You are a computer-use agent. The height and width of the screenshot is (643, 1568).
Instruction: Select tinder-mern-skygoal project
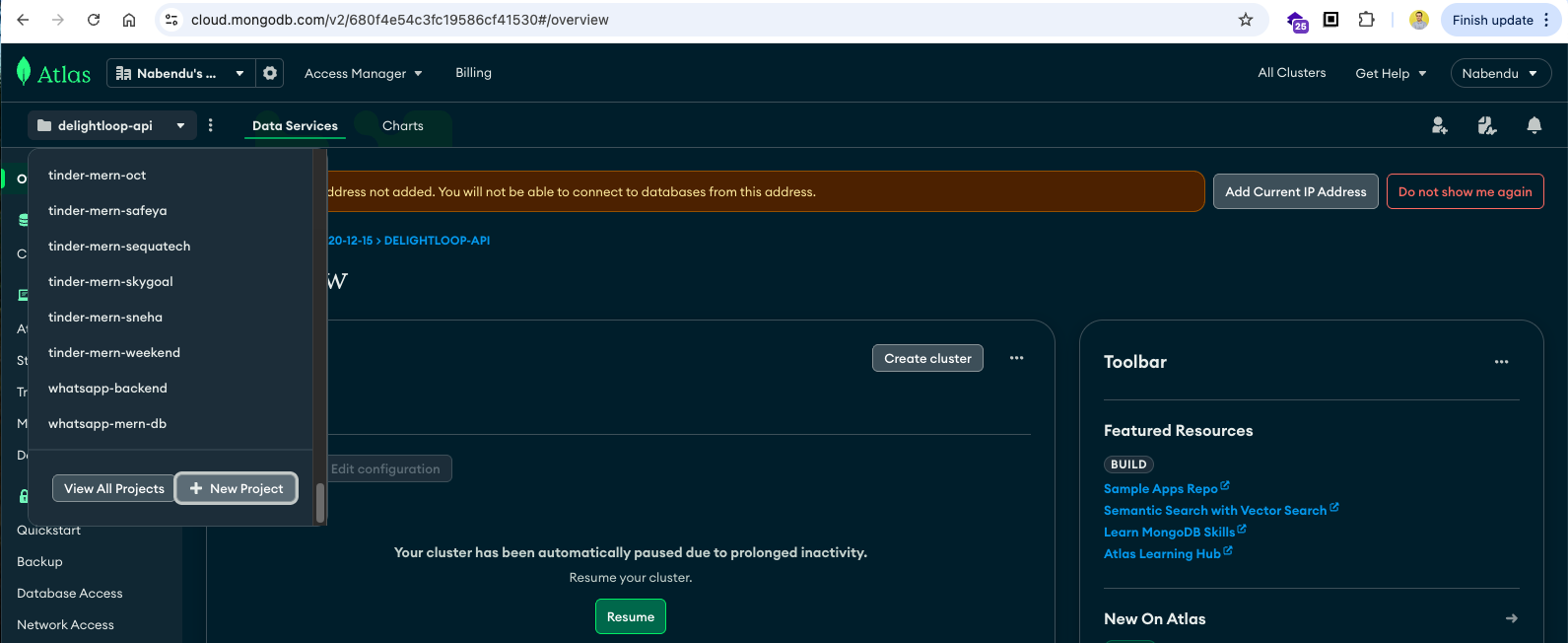pos(170,281)
